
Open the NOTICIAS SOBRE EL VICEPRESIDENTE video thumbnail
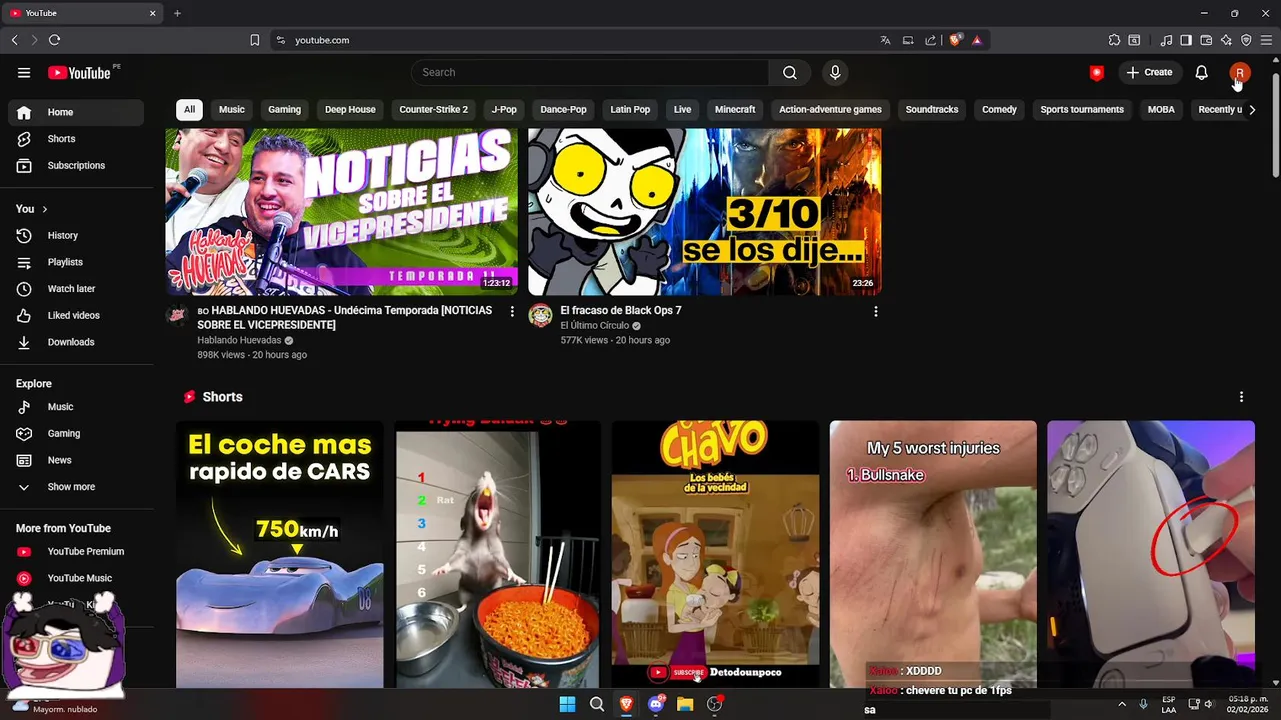[x=342, y=211]
